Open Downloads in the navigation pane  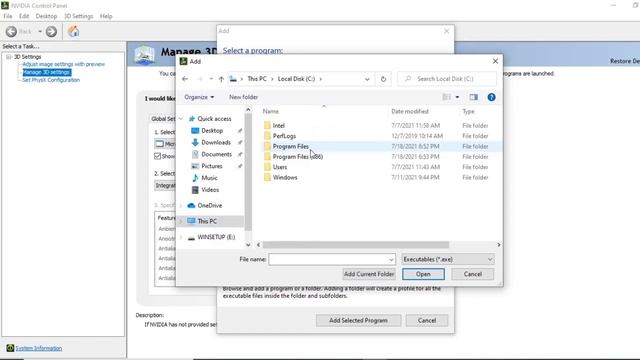pyautogui.click(x=216, y=142)
